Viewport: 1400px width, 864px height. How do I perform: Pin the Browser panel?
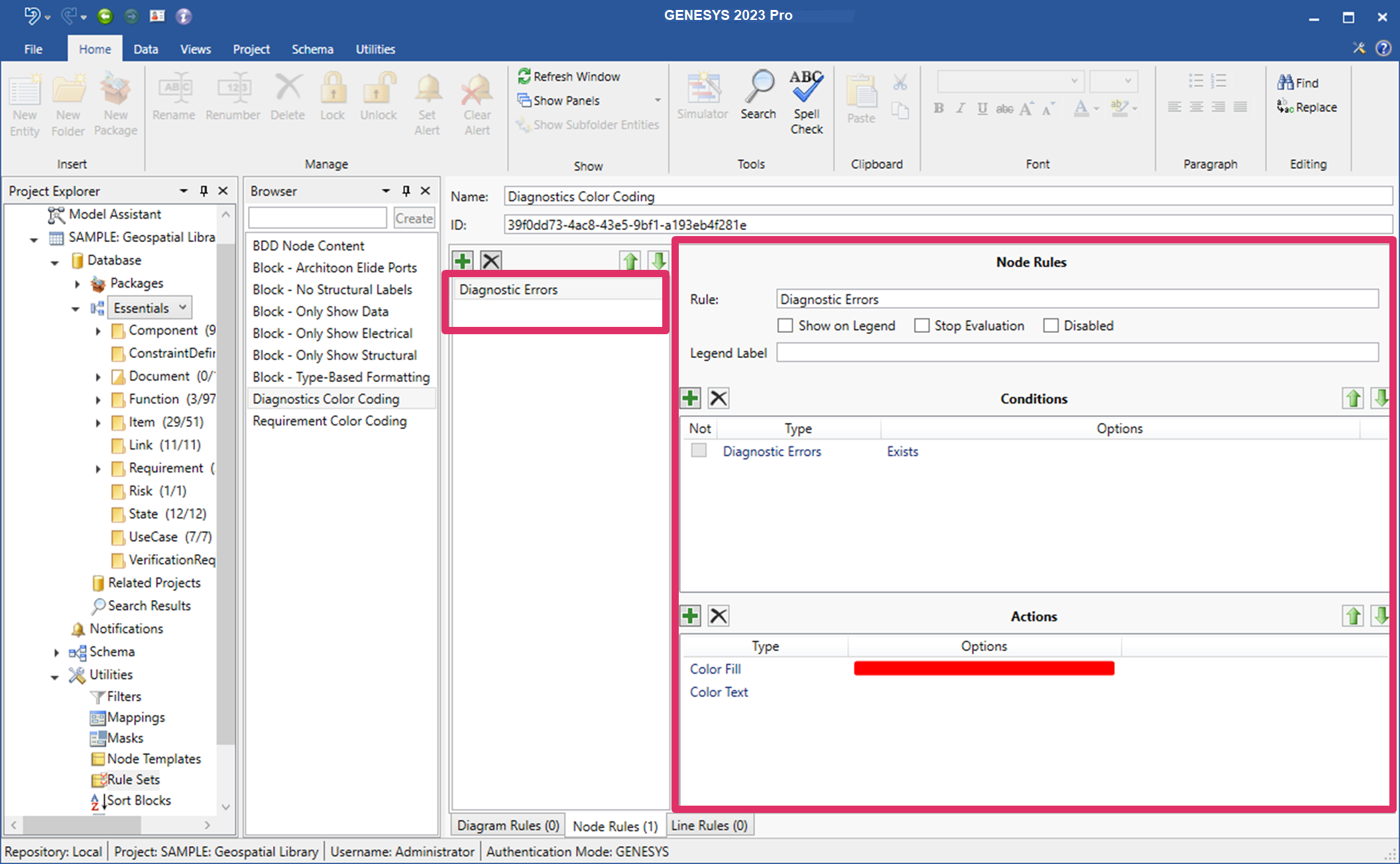pos(406,191)
